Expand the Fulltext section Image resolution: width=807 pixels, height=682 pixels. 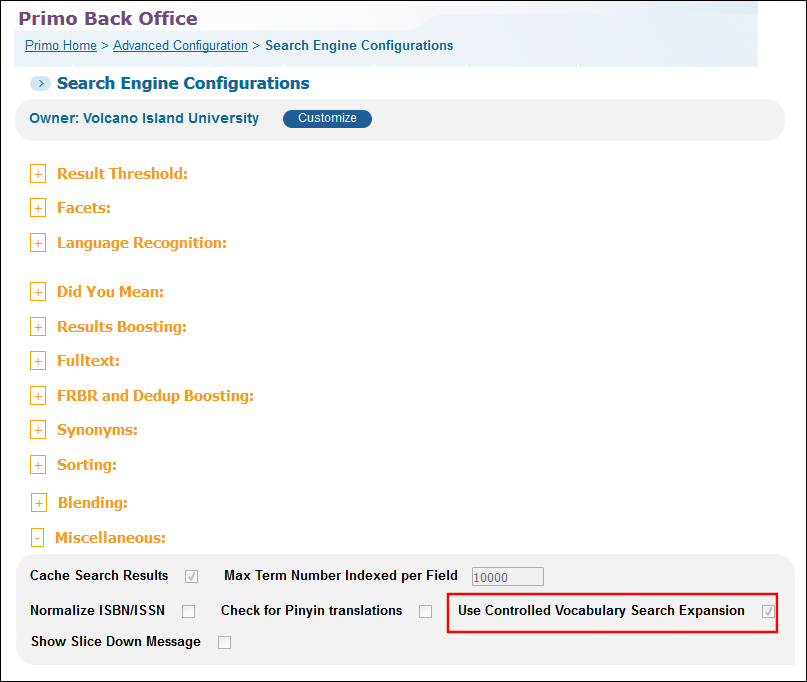pos(38,361)
